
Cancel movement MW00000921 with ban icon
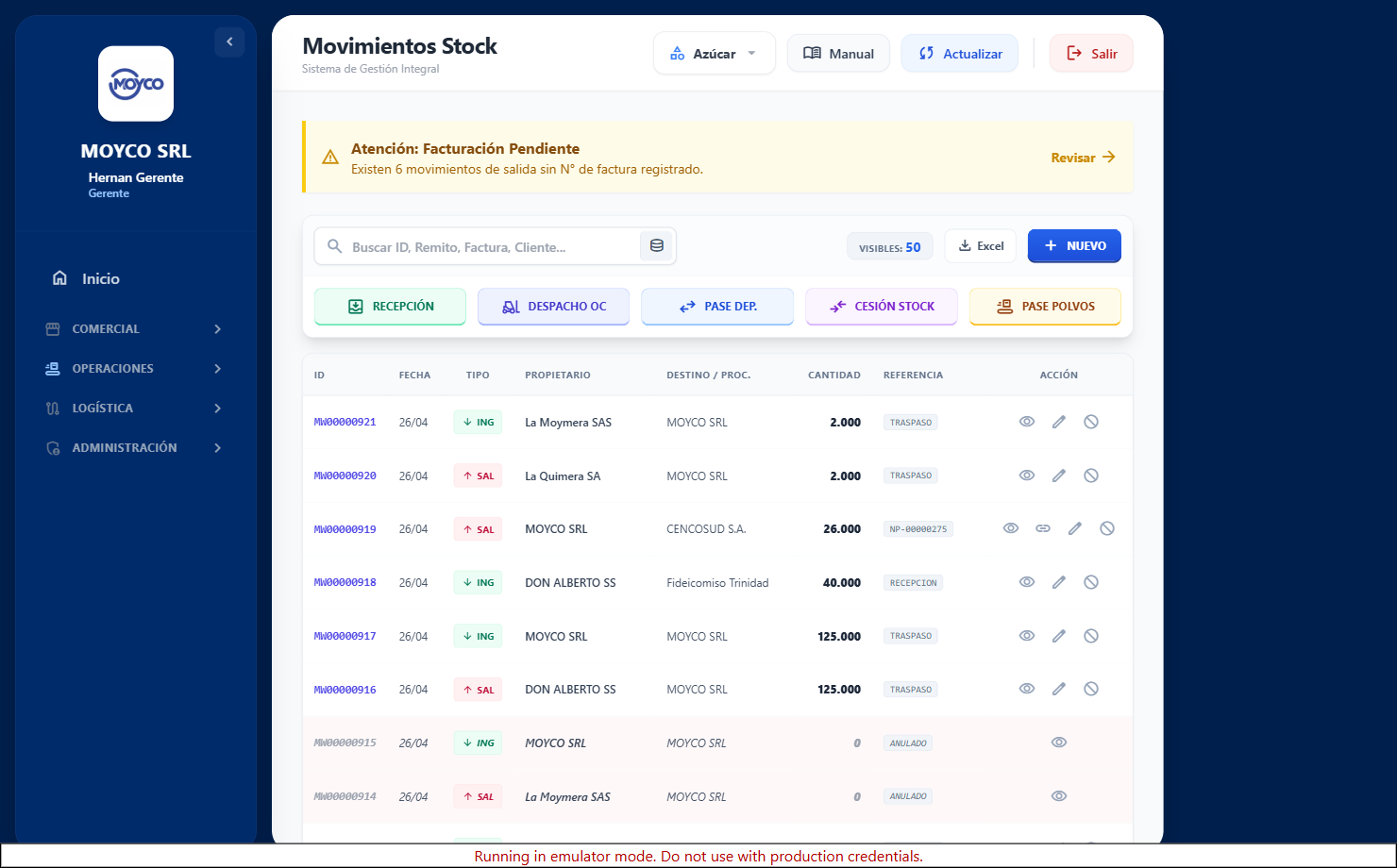(x=1091, y=422)
